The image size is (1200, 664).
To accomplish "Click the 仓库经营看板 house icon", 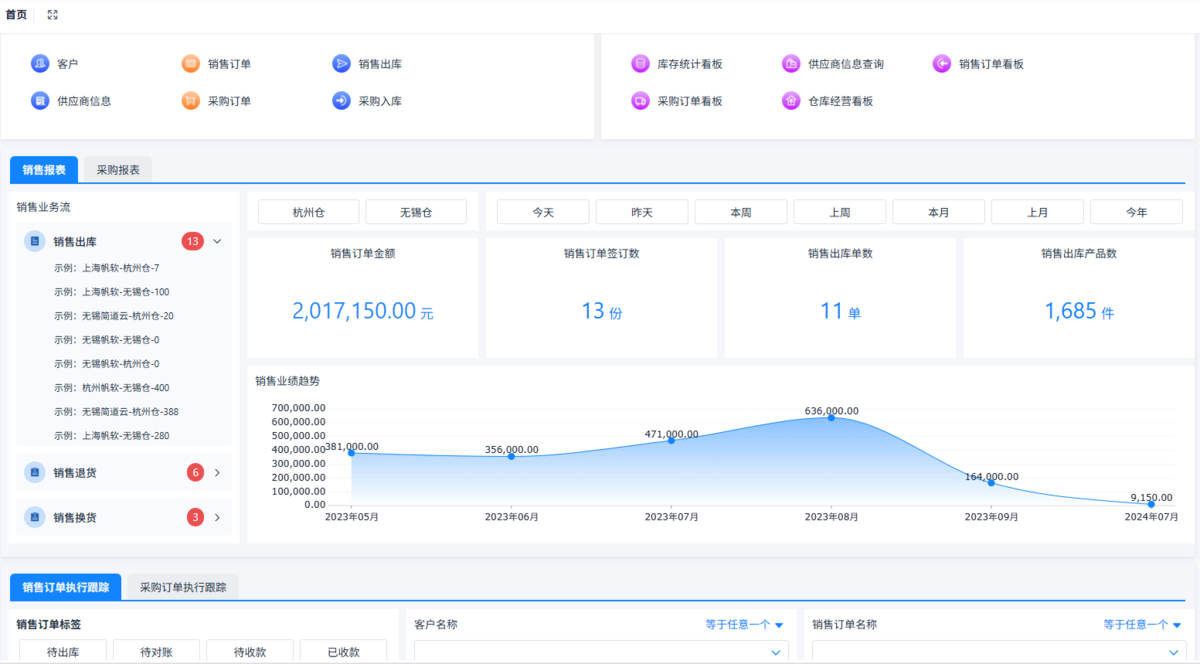I will [x=791, y=101].
